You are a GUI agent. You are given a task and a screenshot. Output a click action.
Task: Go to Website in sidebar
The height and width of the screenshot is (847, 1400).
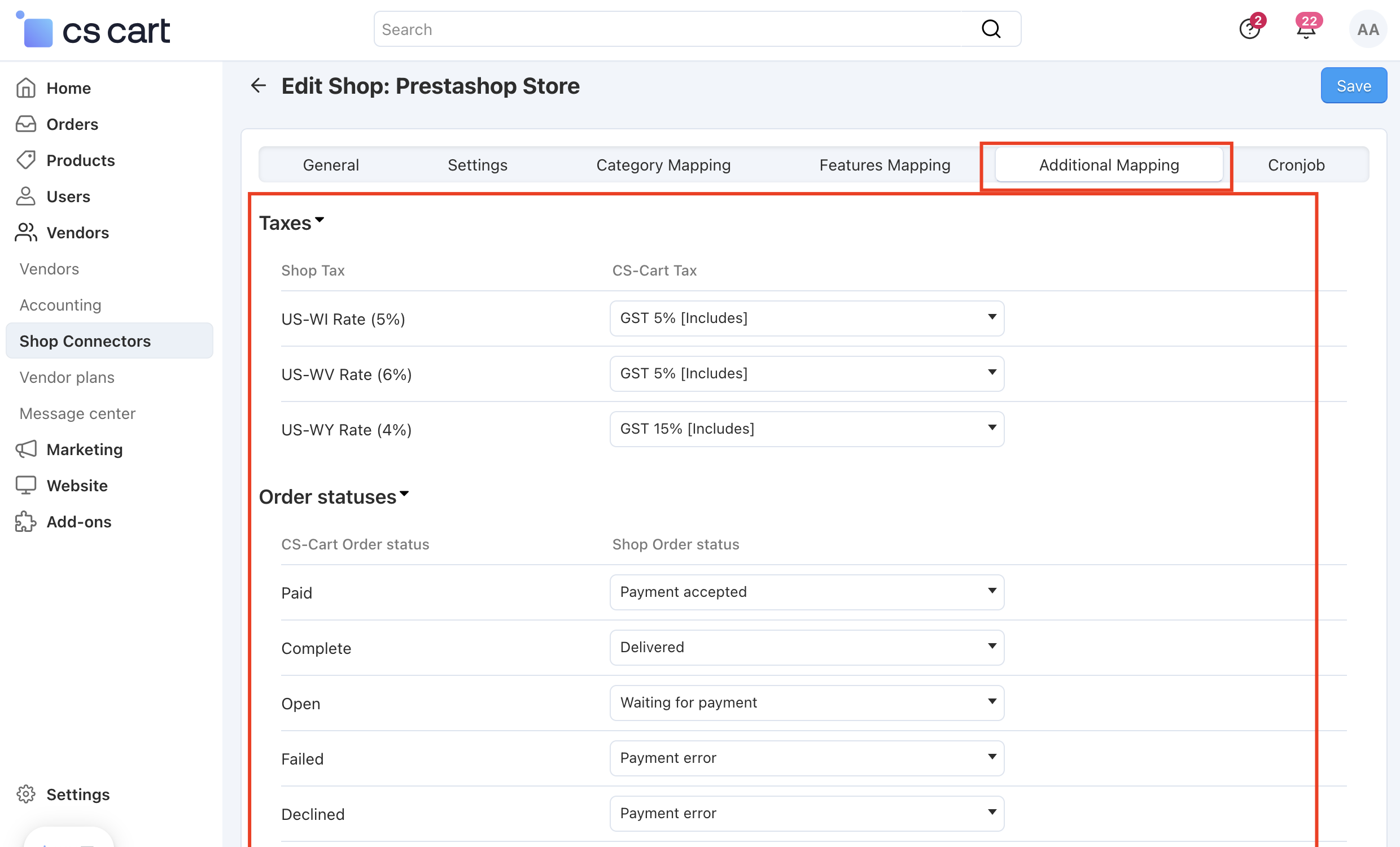click(77, 486)
